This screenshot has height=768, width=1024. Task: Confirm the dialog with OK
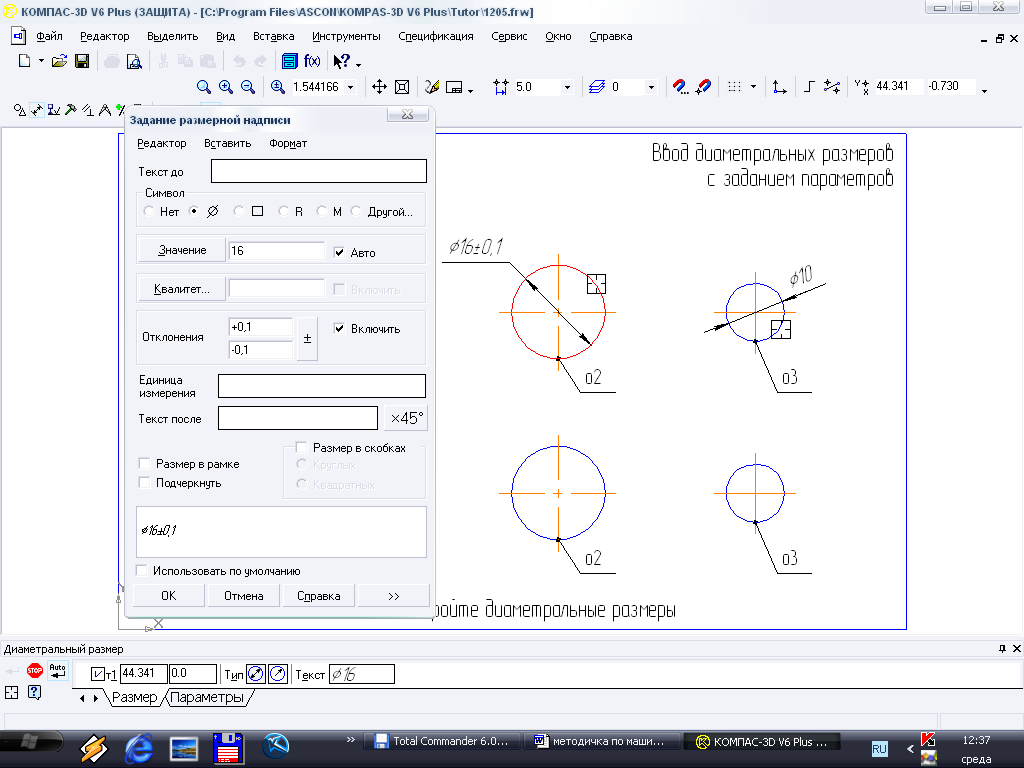coord(168,596)
